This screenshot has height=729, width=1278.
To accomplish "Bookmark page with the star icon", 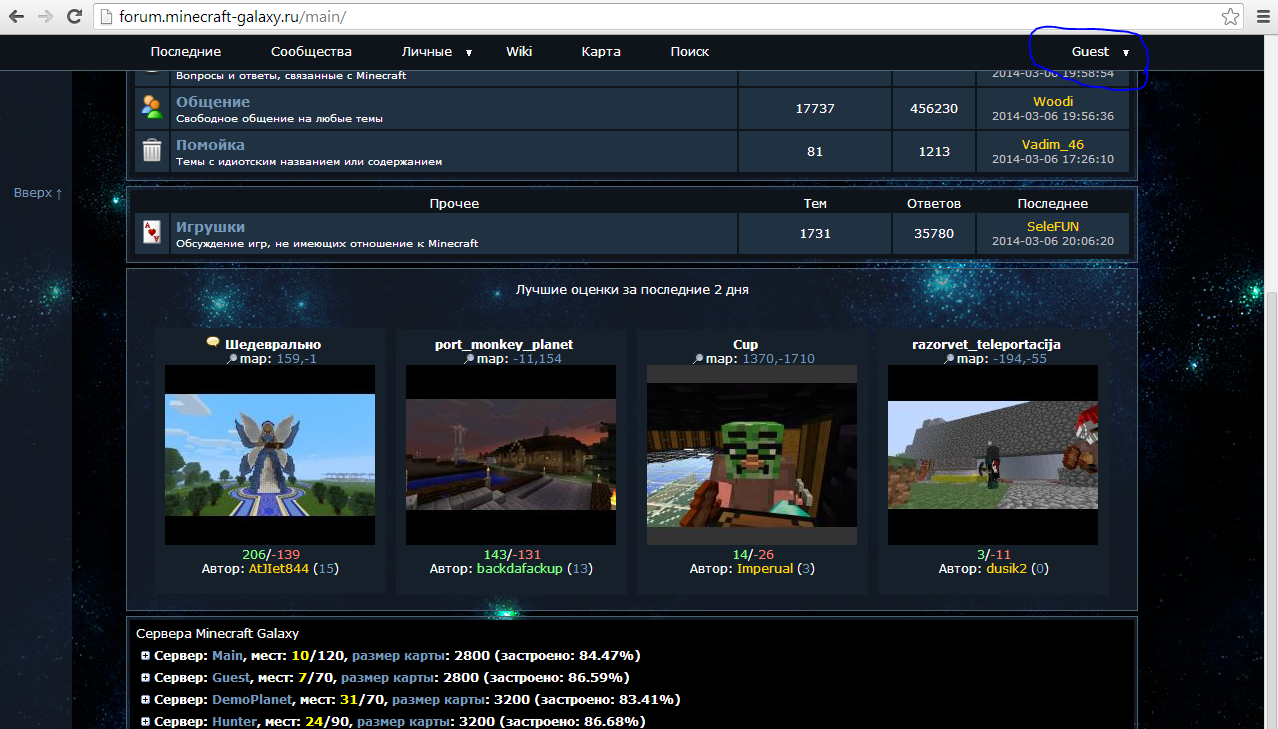I will click(1230, 17).
